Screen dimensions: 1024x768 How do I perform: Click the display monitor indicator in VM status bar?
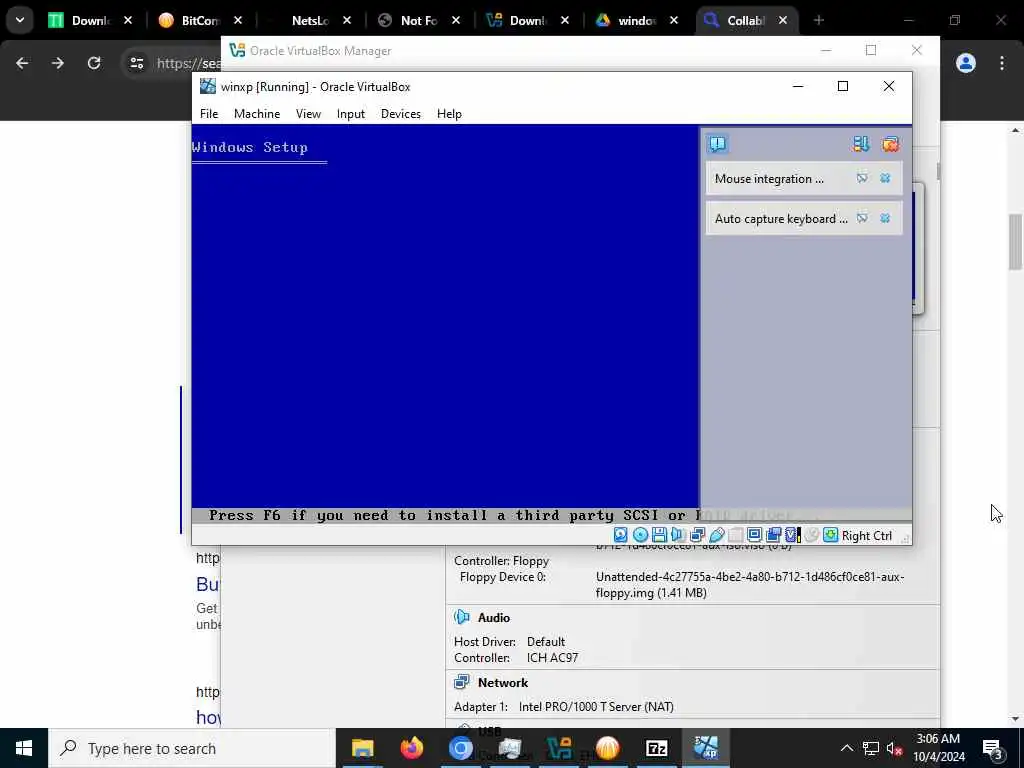click(x=754, y=536)
